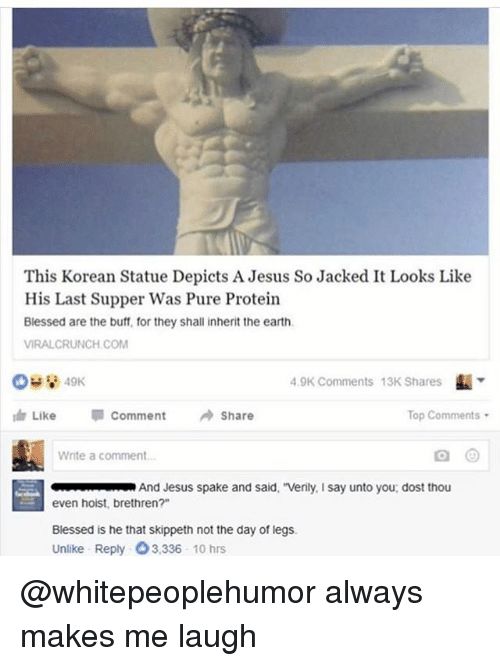
Task: Click the Share arrow icon
Action: (206, 415)
